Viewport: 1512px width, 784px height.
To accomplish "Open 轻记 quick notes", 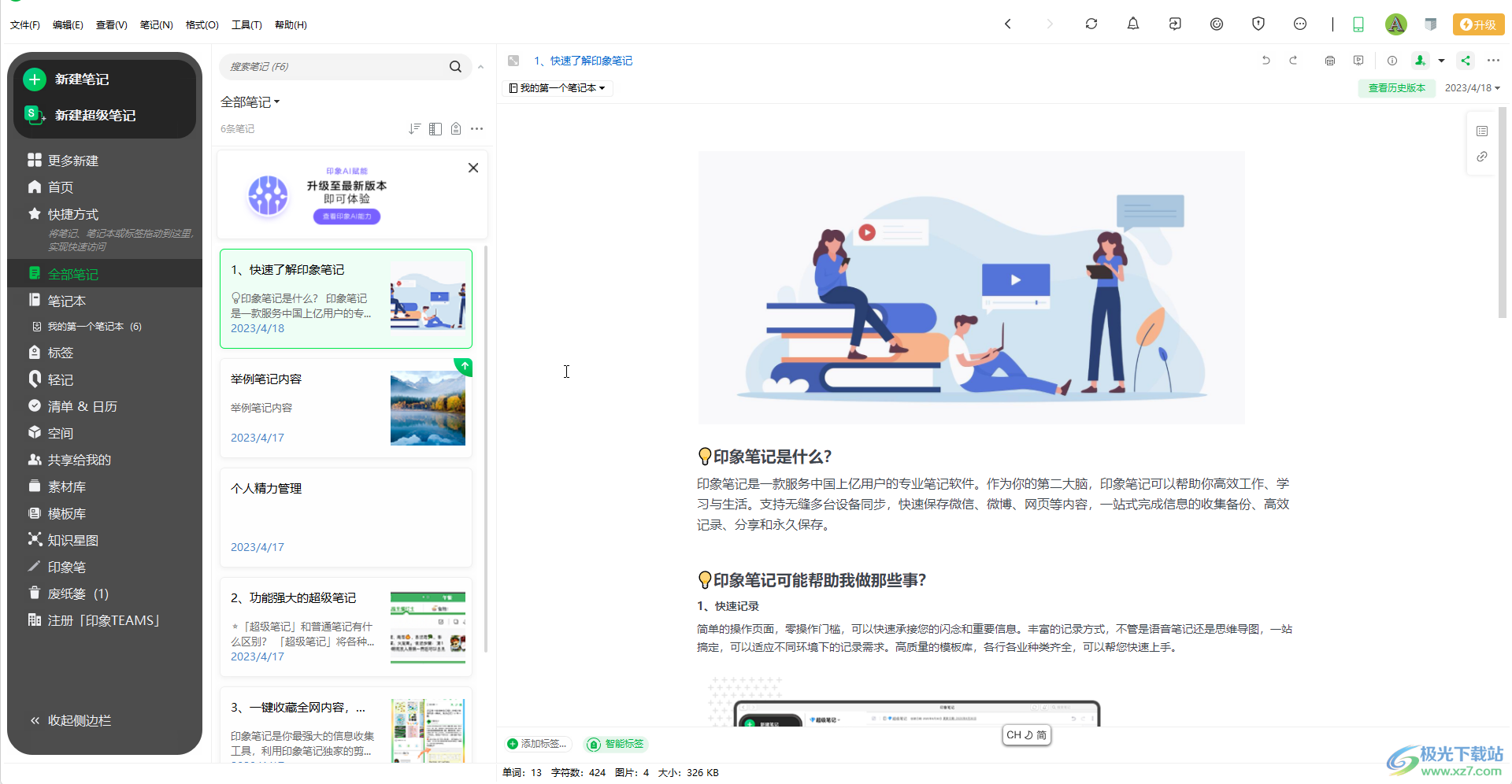I will (x=61, y=379).
